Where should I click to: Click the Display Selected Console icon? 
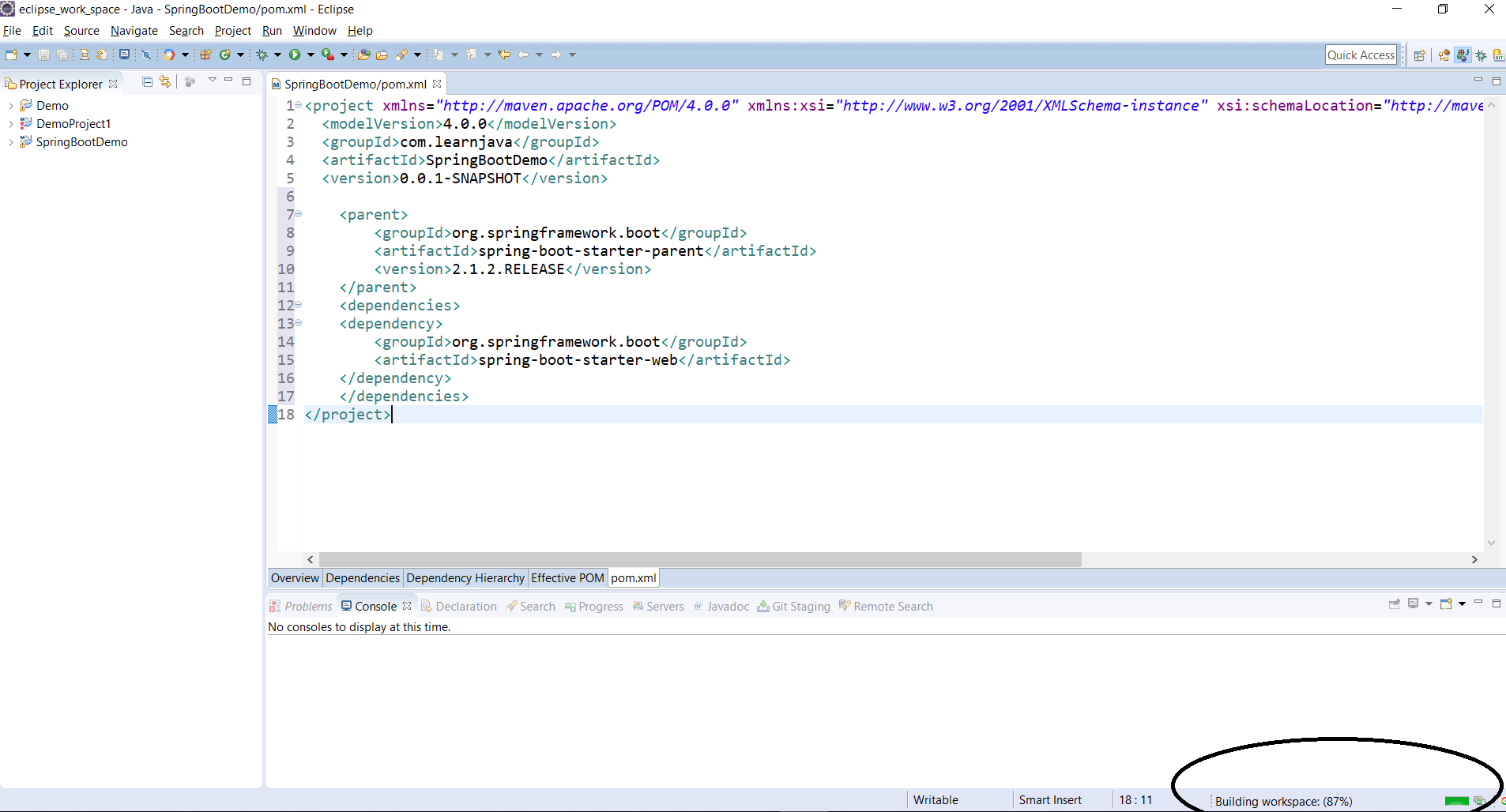coord(1413,604)
